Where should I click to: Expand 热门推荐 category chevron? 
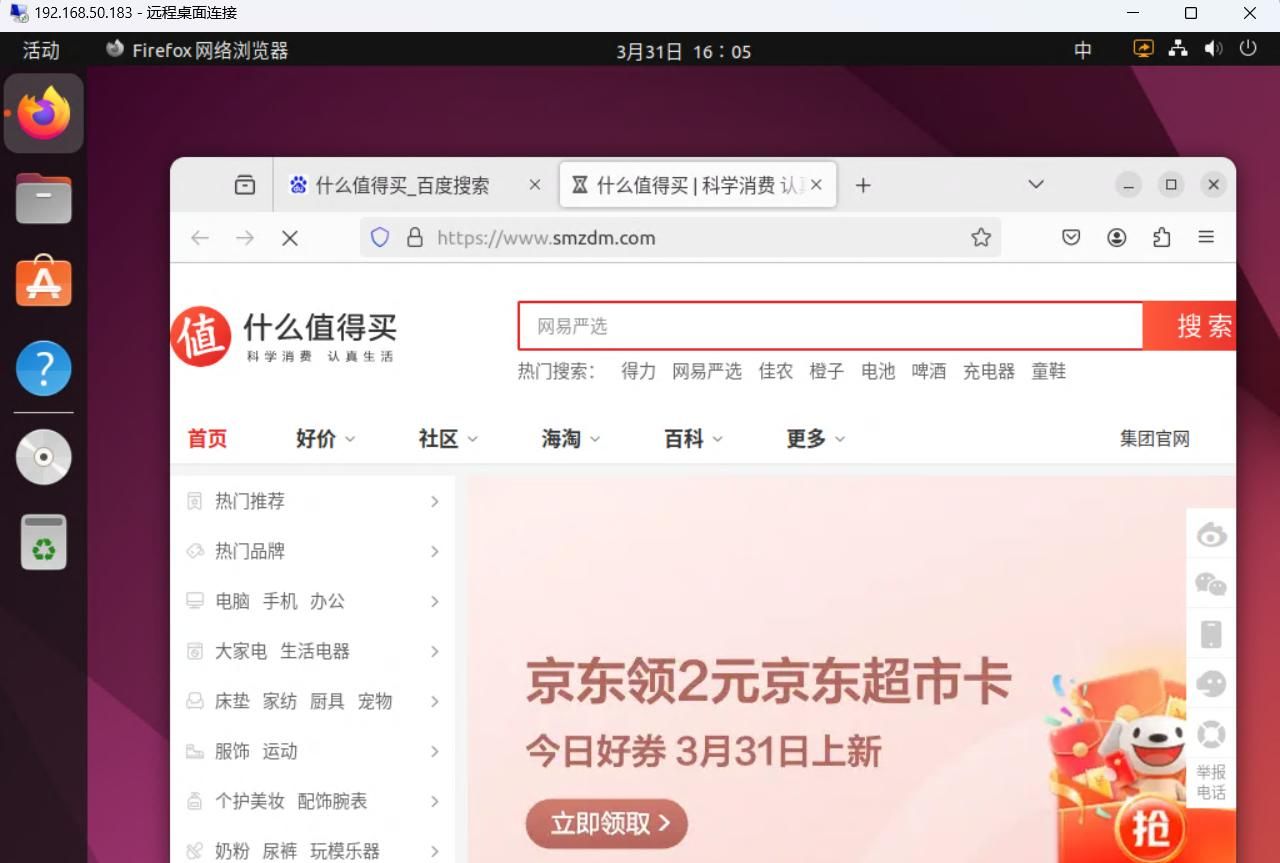435,501
